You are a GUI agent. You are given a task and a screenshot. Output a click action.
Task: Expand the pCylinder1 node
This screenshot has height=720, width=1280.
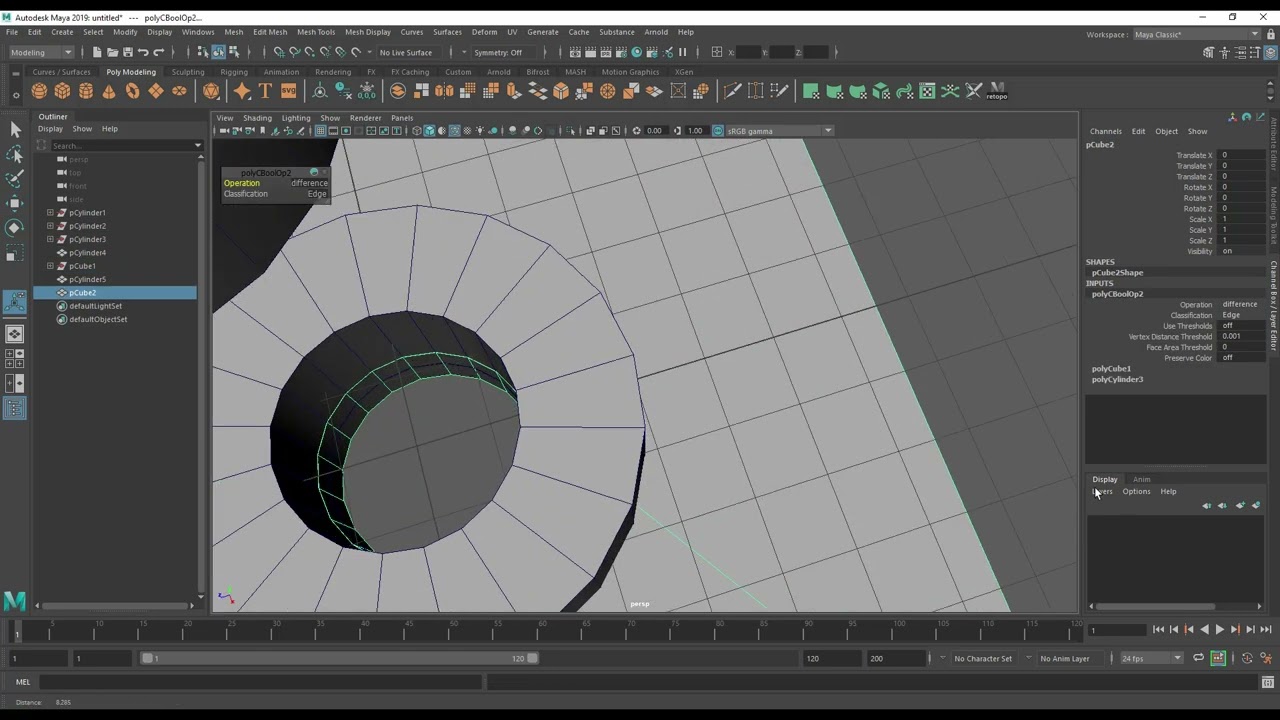pos(50,213)
